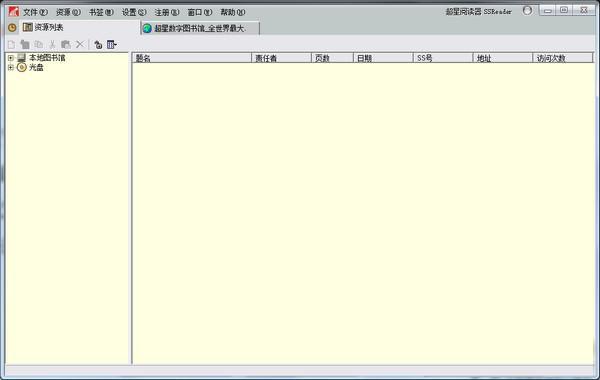Sort by the SS号 column header

[443, 58]
